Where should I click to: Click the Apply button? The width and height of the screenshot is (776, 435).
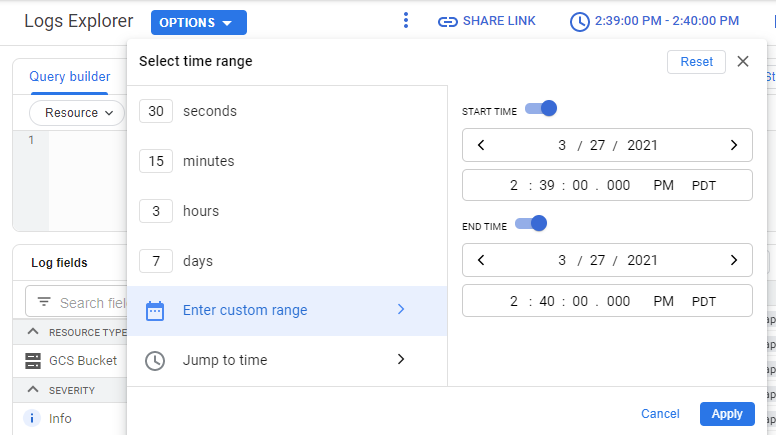pos(727,414)
